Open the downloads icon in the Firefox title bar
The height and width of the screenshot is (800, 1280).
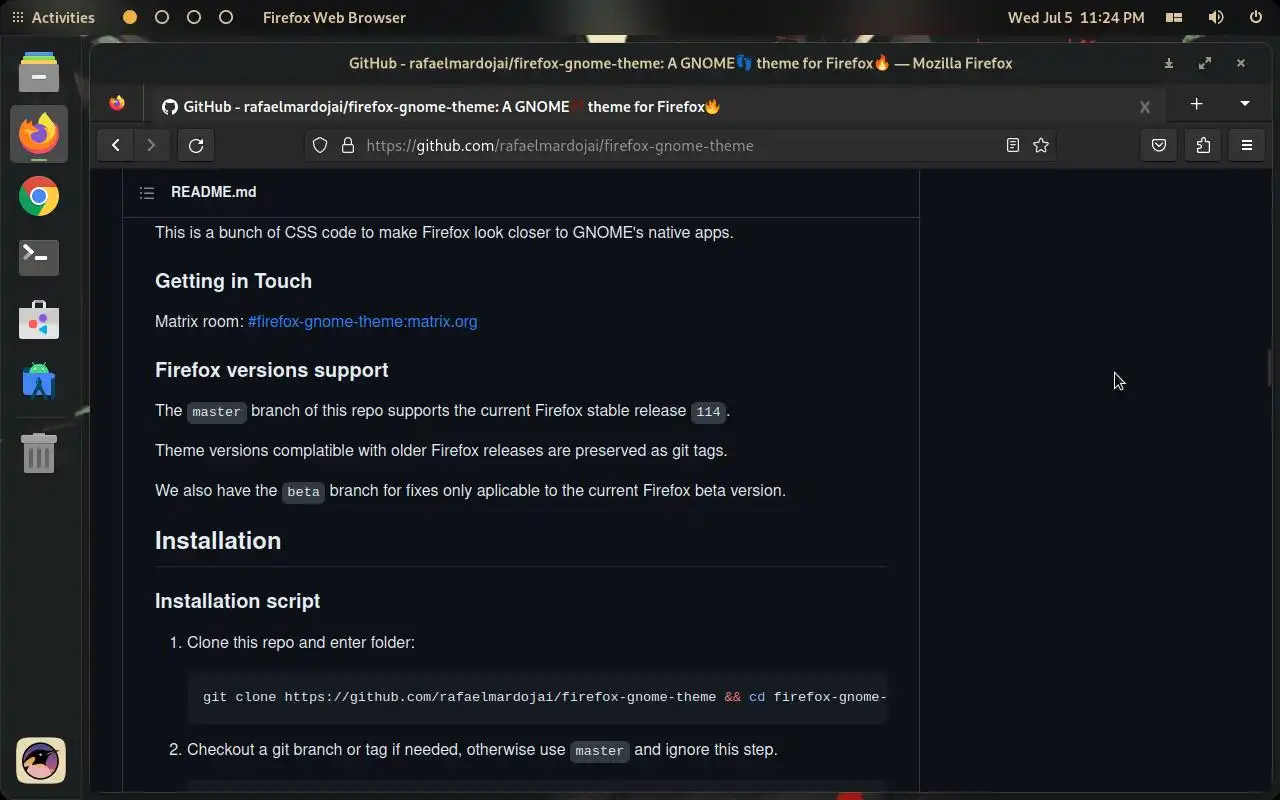1168,63
